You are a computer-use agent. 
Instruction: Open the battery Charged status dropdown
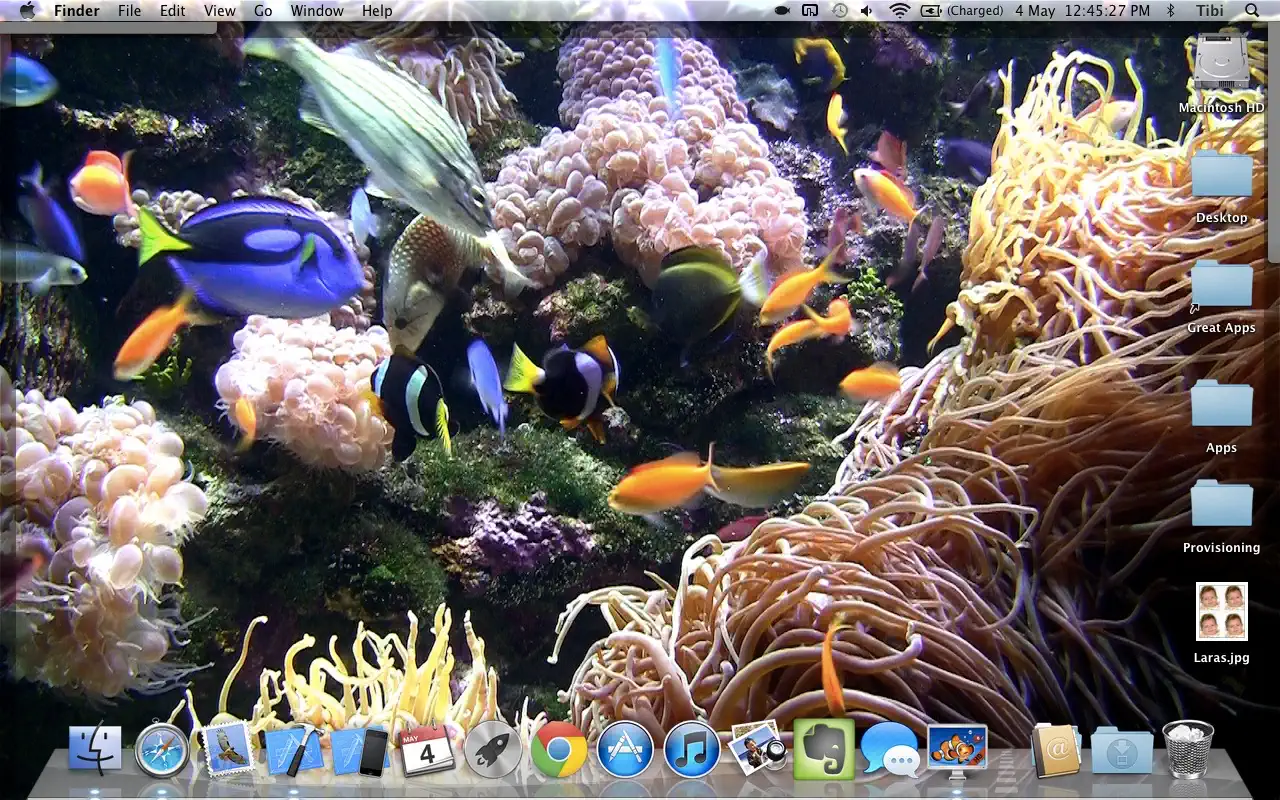coord(962,11)
